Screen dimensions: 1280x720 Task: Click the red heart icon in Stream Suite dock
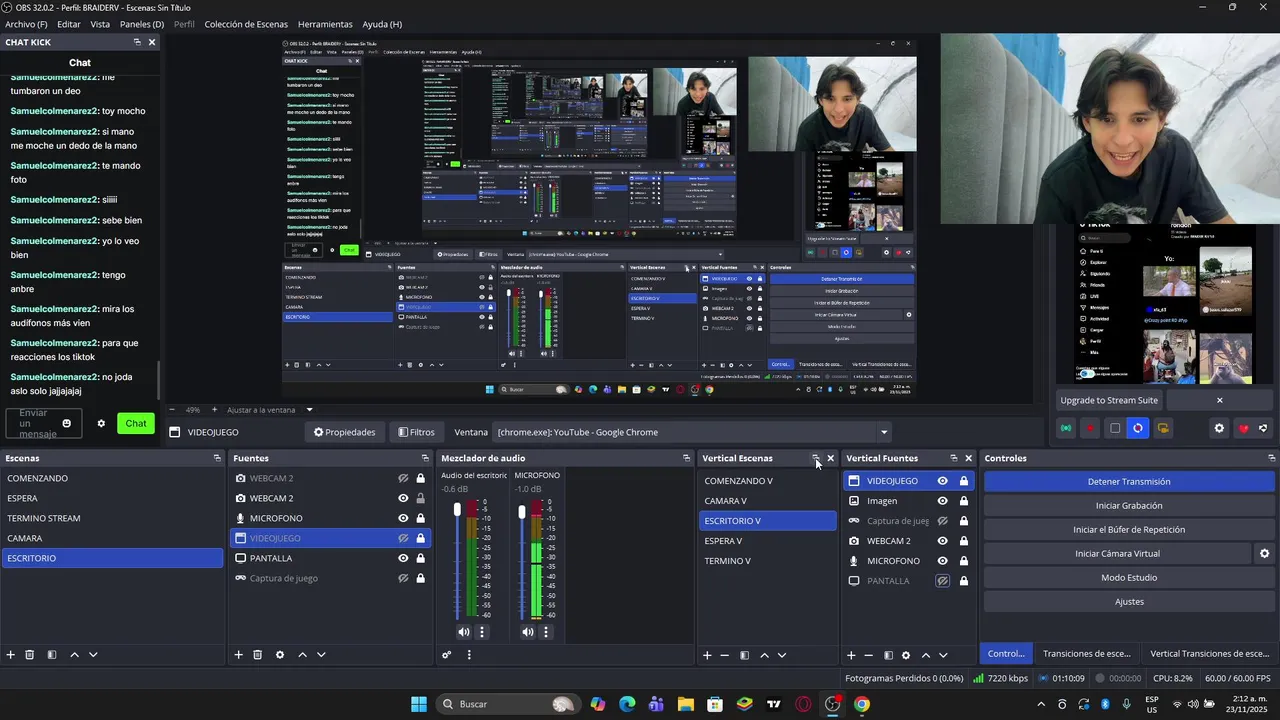pos(1244,428)
